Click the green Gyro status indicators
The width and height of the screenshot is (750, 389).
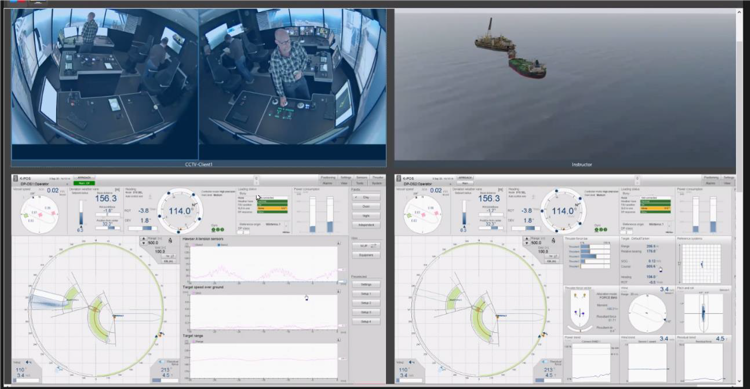218,230
